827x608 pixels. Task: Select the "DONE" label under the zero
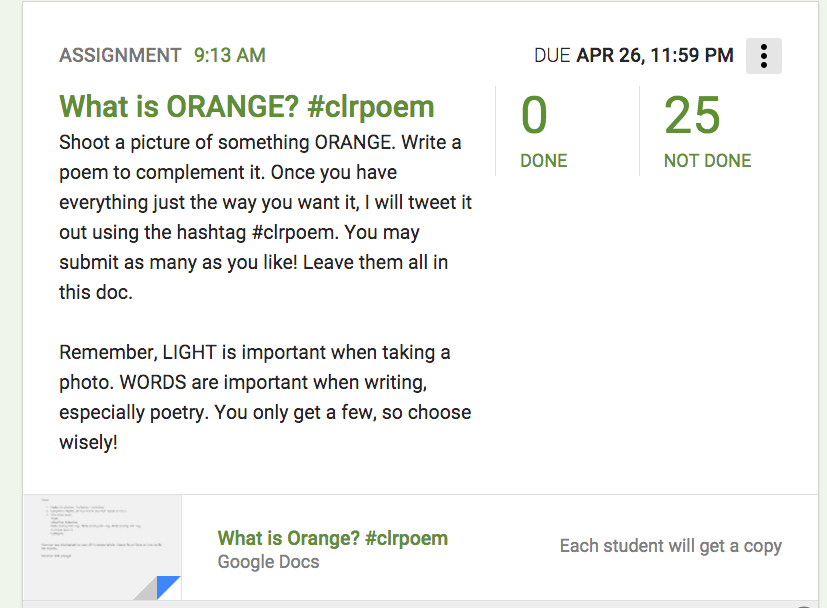pyautogui.click(x=543, y=161)
